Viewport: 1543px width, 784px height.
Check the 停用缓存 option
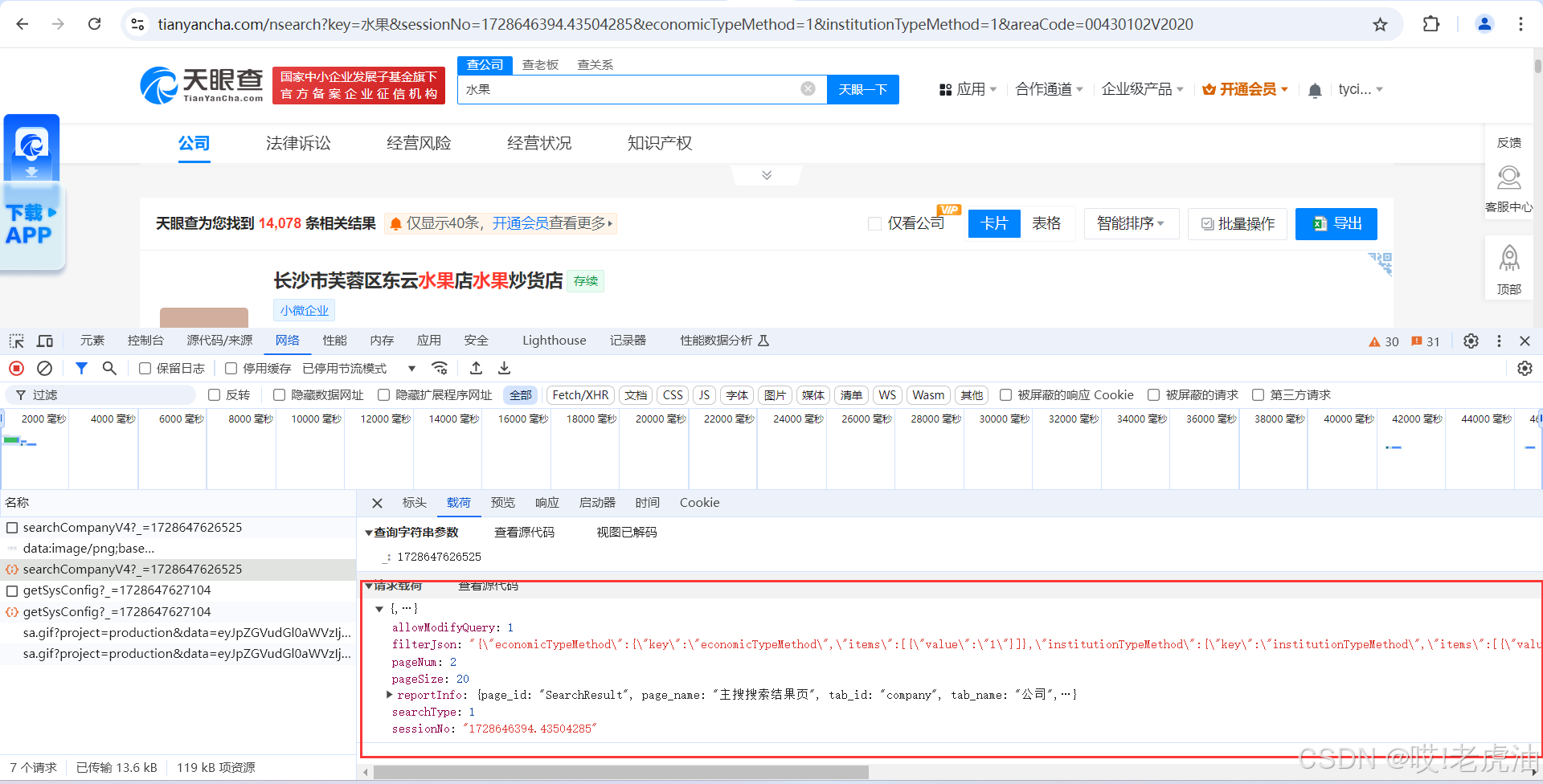tap(231, 368)
